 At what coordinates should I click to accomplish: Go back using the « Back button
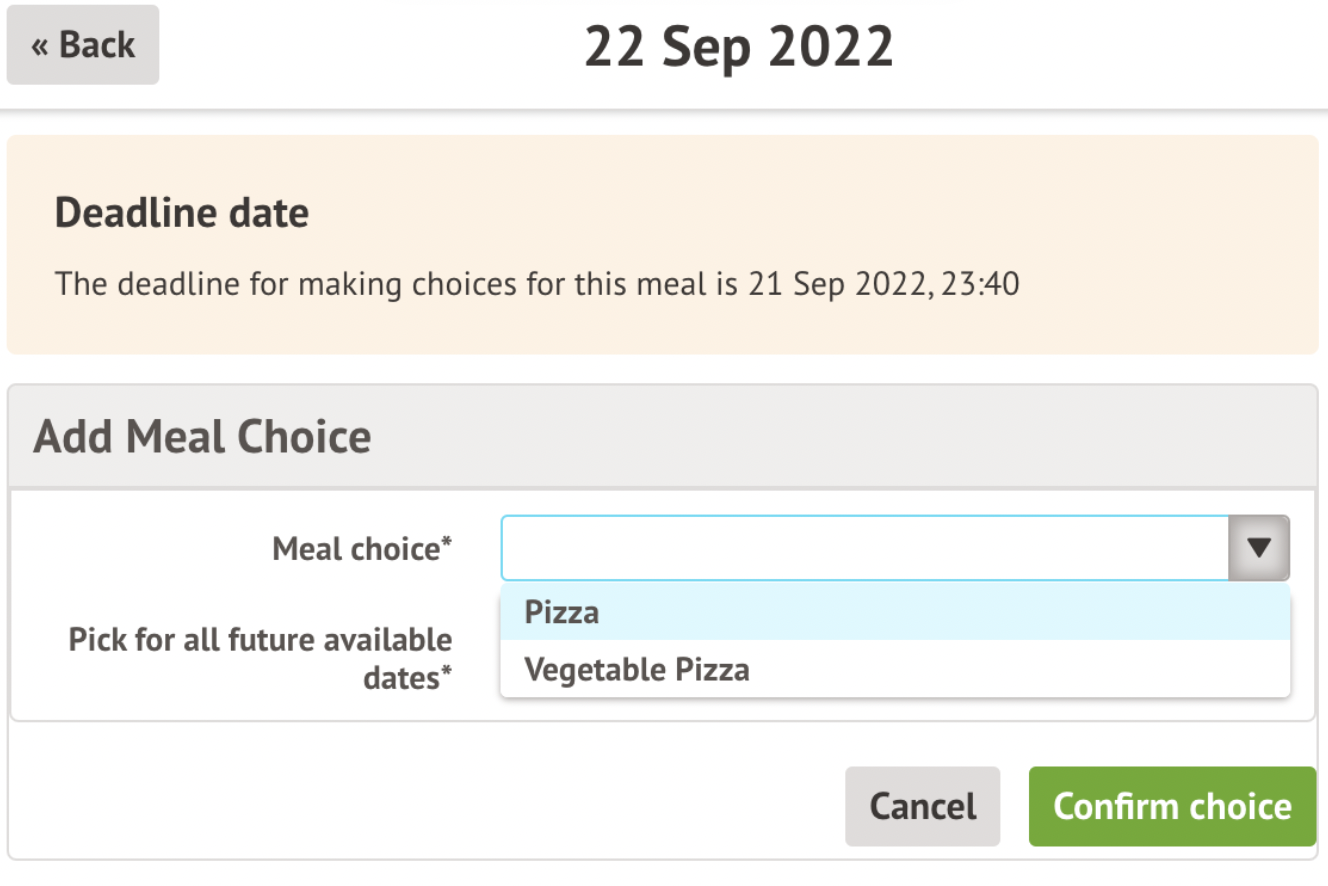tap(83, 45)
